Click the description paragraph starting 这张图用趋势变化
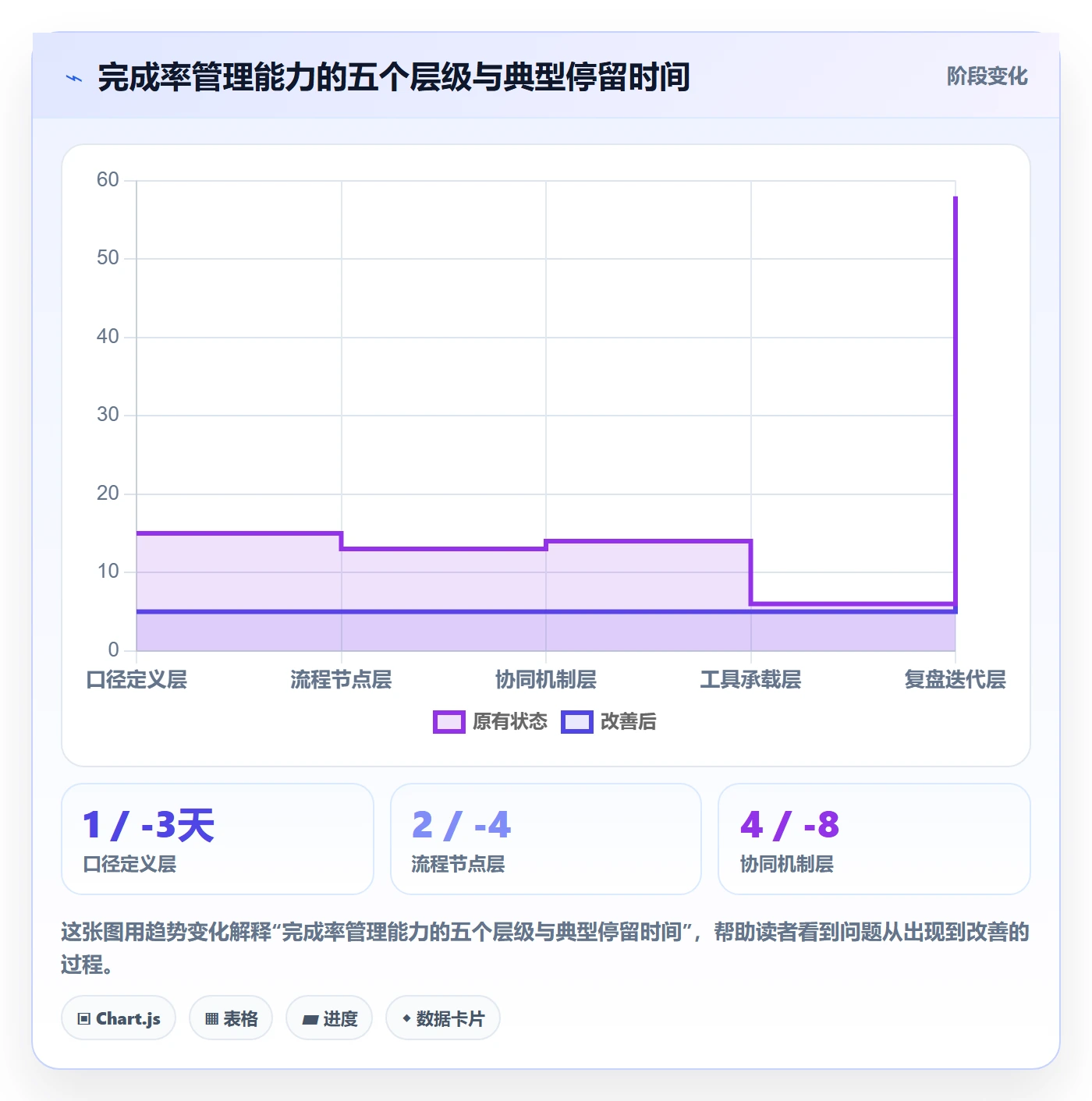Image resolution: width=1092 pixels, height=1101 pixels. point(545,948)
